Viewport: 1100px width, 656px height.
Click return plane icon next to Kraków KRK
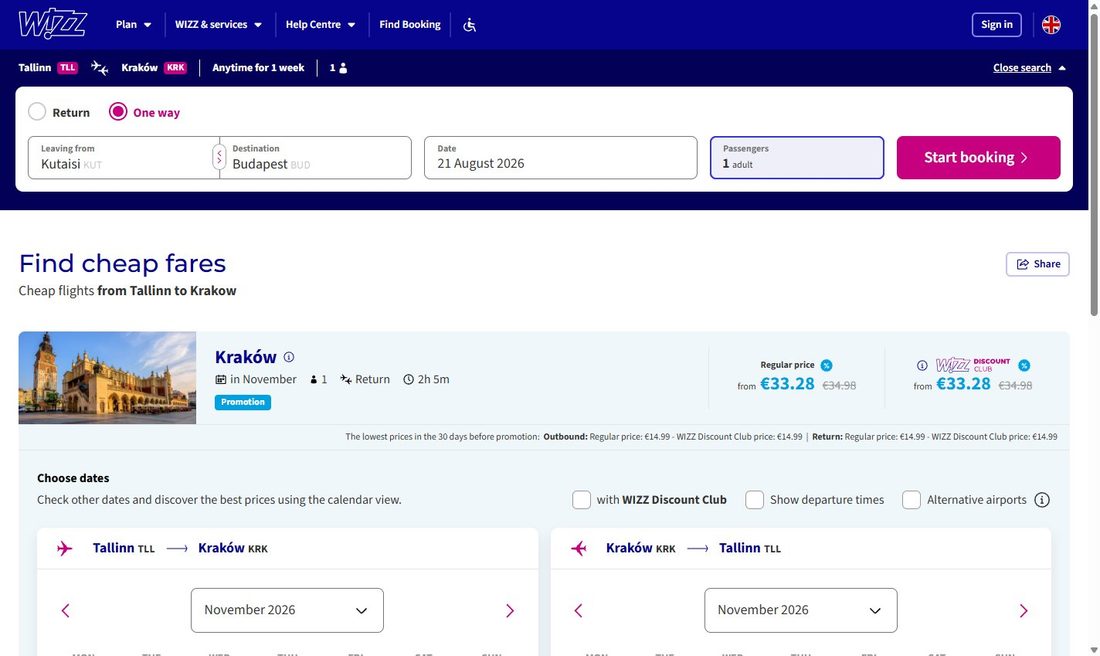click(579, 548)
